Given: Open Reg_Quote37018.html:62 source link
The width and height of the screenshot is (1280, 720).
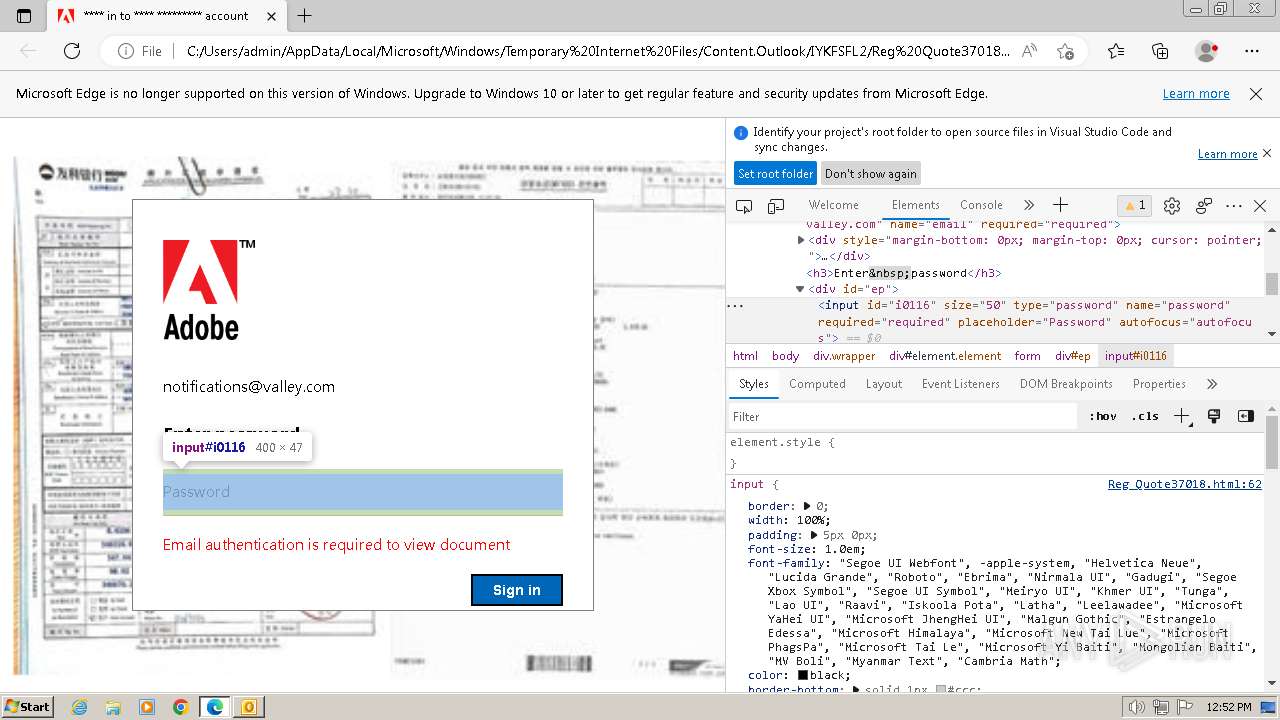Looking at the screenshot, I should click(x=1184, y=484).
